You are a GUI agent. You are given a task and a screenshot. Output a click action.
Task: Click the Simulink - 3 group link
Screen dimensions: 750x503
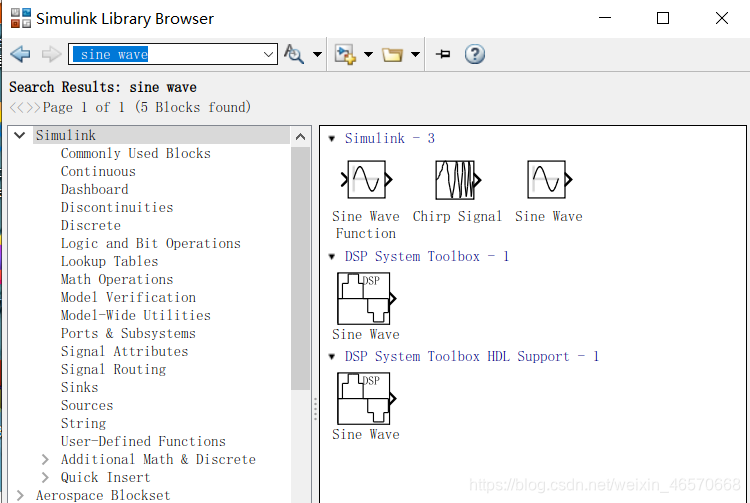click(389, 139)
